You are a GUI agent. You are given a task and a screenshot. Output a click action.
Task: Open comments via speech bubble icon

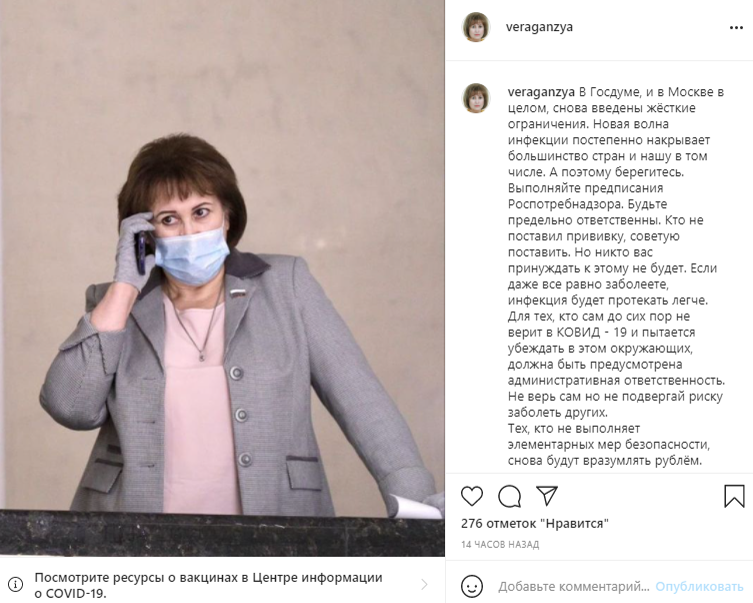pyautogui.click(x=510, y=496)
